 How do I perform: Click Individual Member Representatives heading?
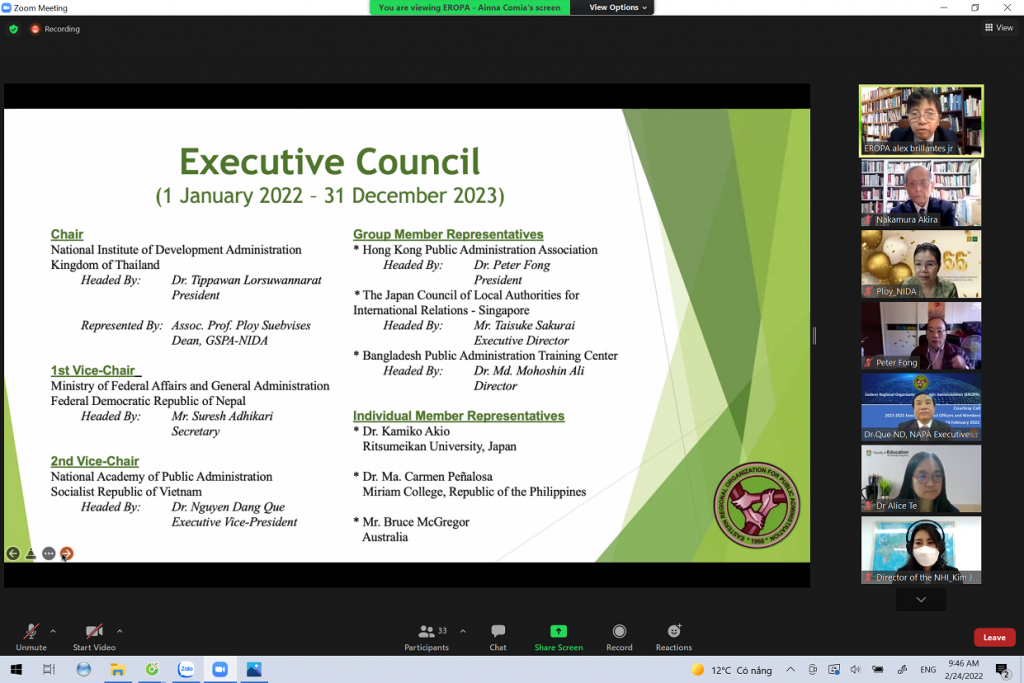tap(458, 416)
